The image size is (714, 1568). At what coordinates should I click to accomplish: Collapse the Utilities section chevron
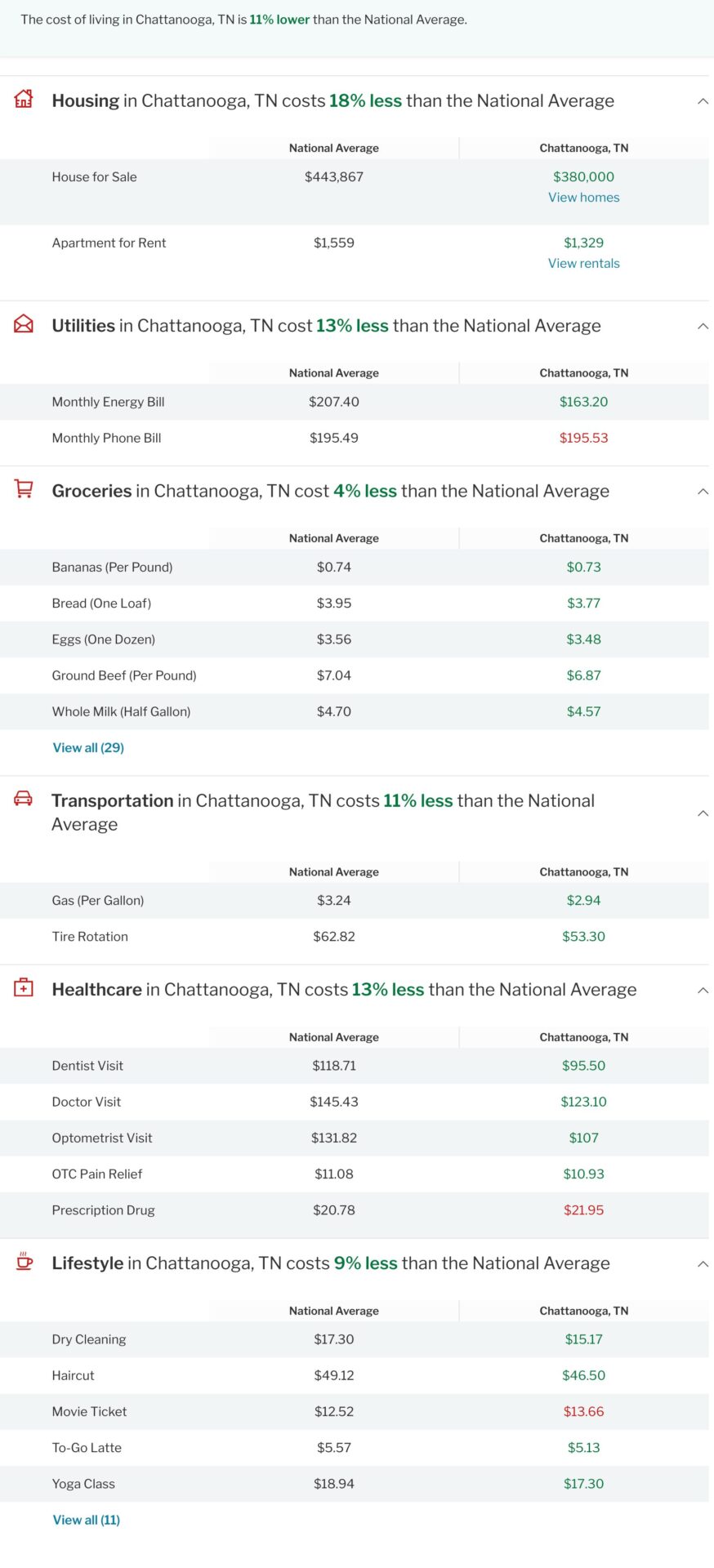[703, 326]
